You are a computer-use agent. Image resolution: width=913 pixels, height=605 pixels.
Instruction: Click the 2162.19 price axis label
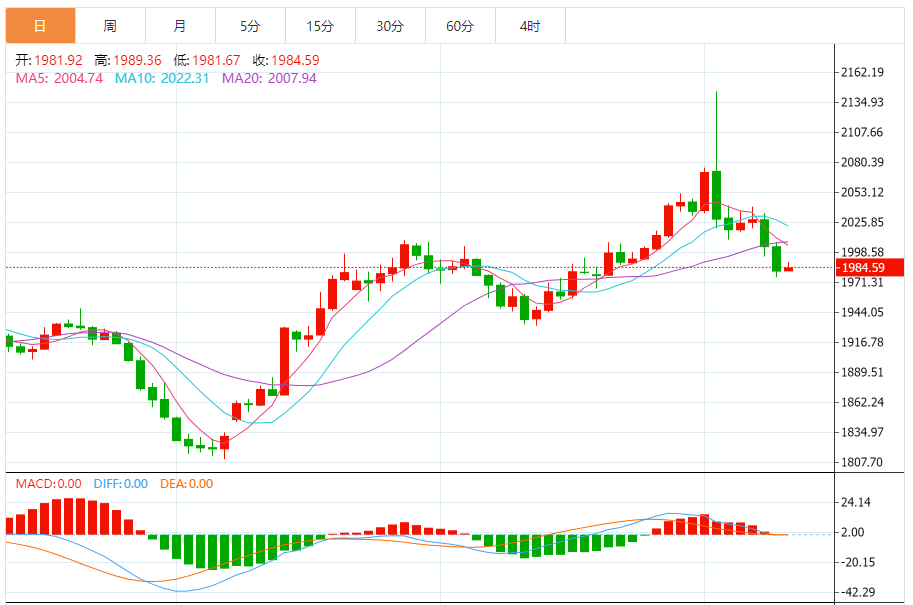[x=862, y=72]
